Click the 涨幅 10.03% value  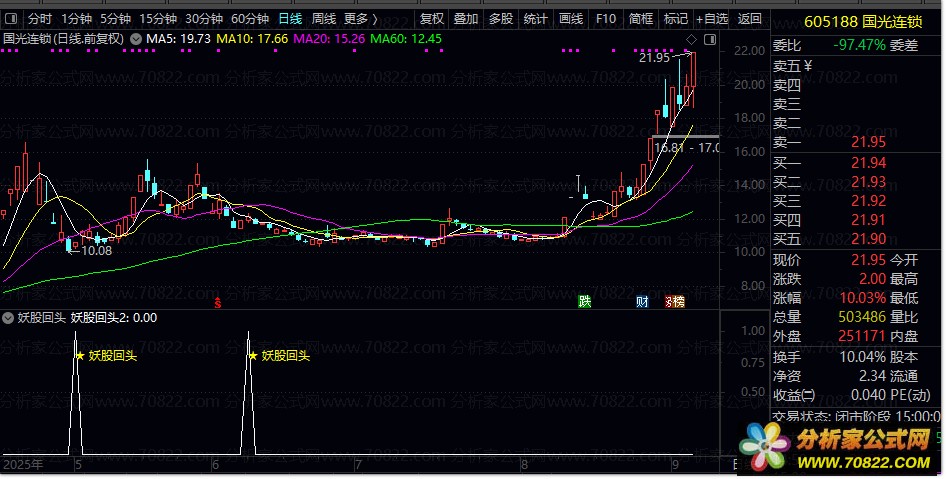click(863, 298)
